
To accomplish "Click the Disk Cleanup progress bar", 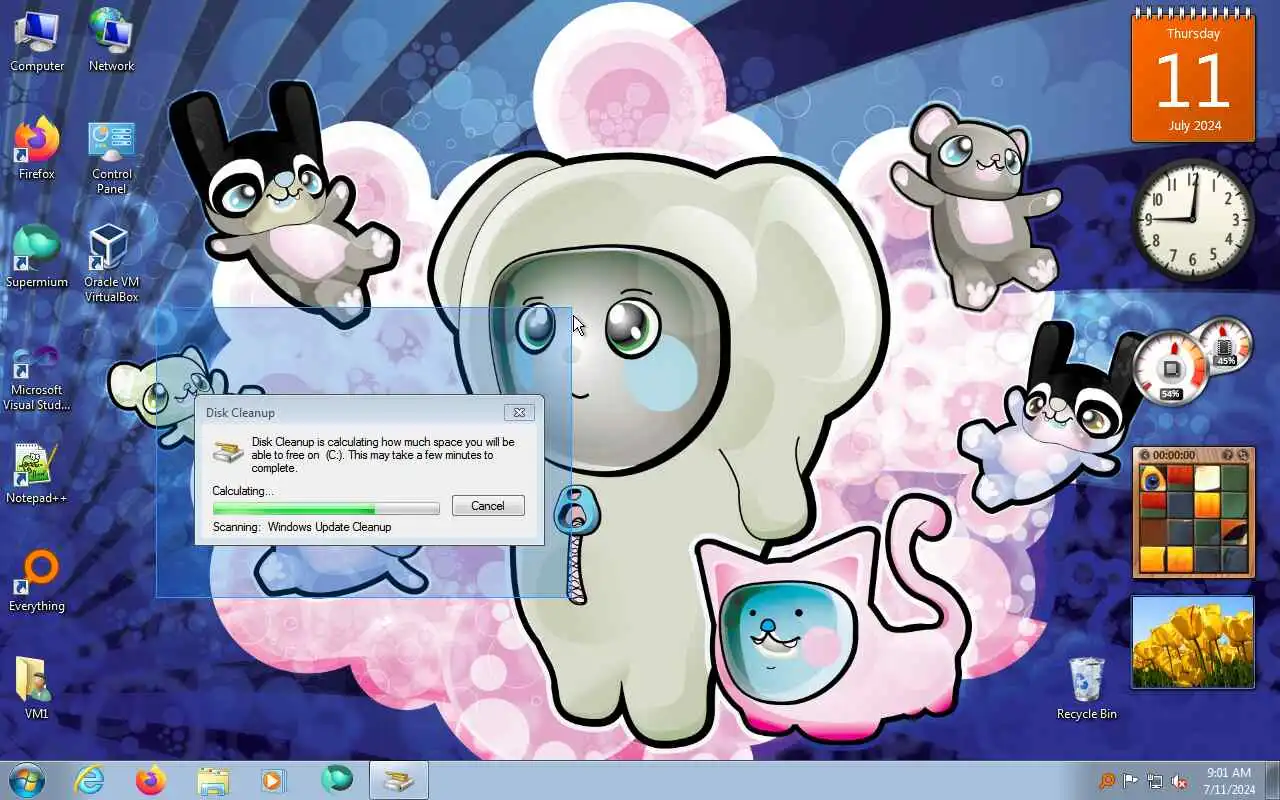I will coord(326,508).
